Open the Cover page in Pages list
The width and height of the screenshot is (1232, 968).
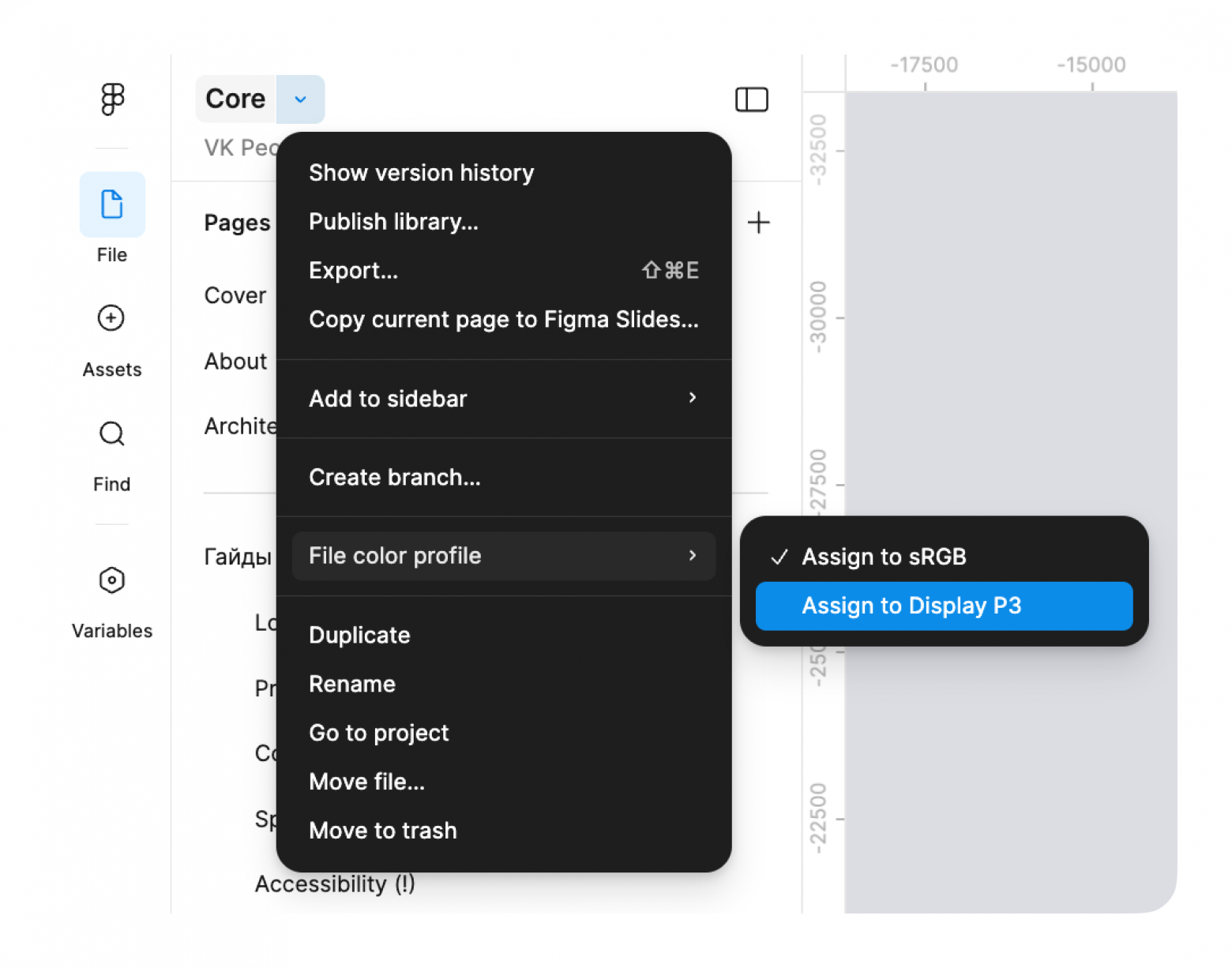pos(235,295)
